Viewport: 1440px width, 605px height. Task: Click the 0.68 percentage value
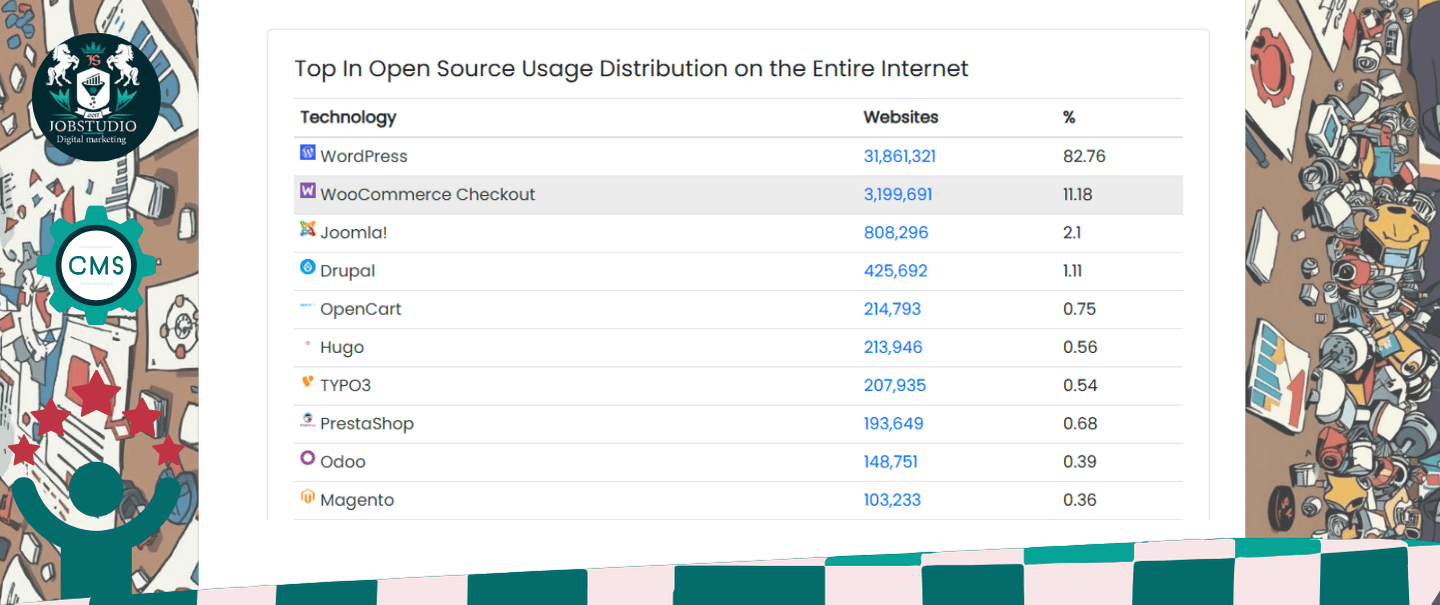click(x=1080, y=423)
